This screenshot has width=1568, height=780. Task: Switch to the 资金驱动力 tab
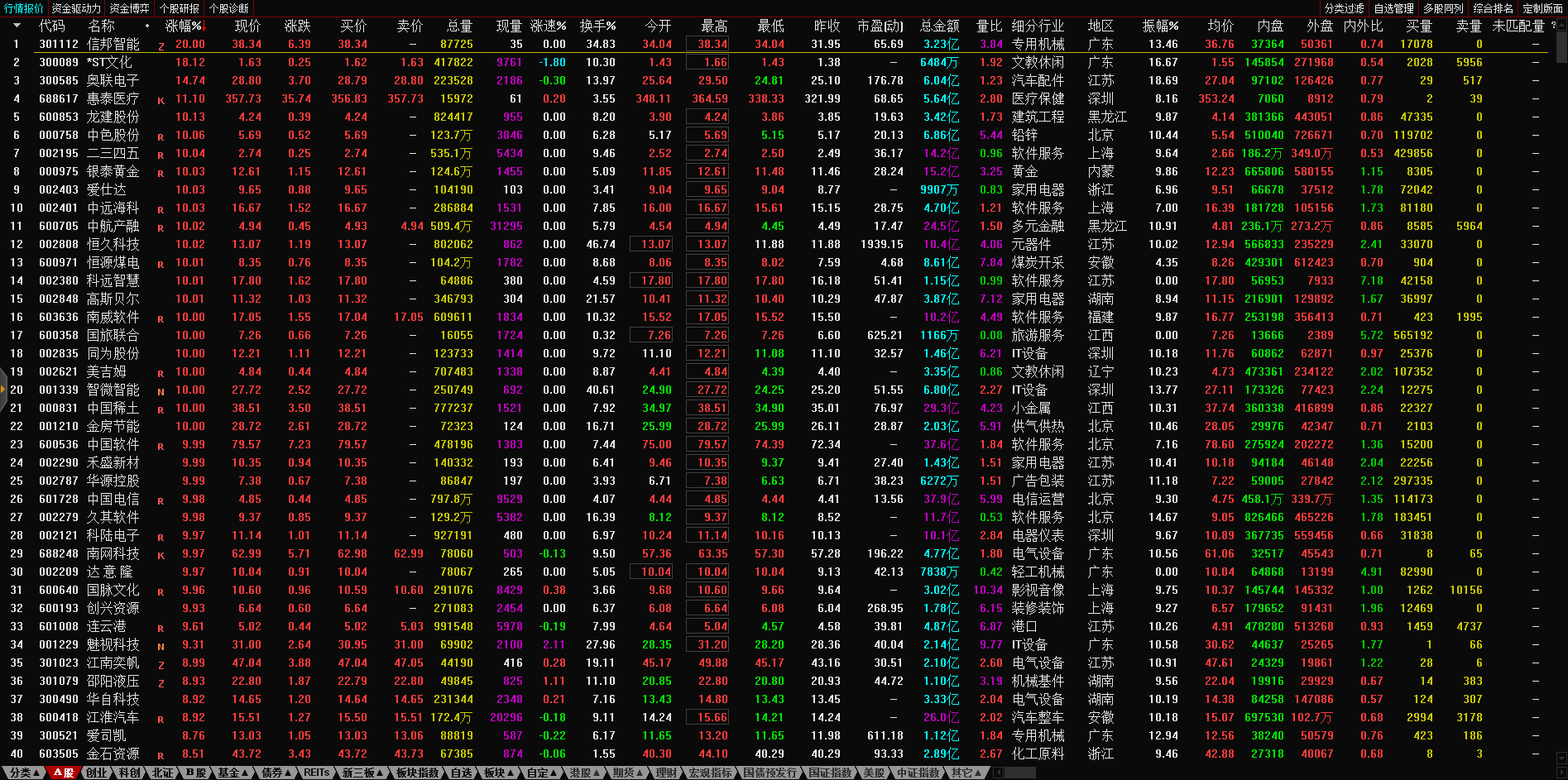(x=76, y=8)
